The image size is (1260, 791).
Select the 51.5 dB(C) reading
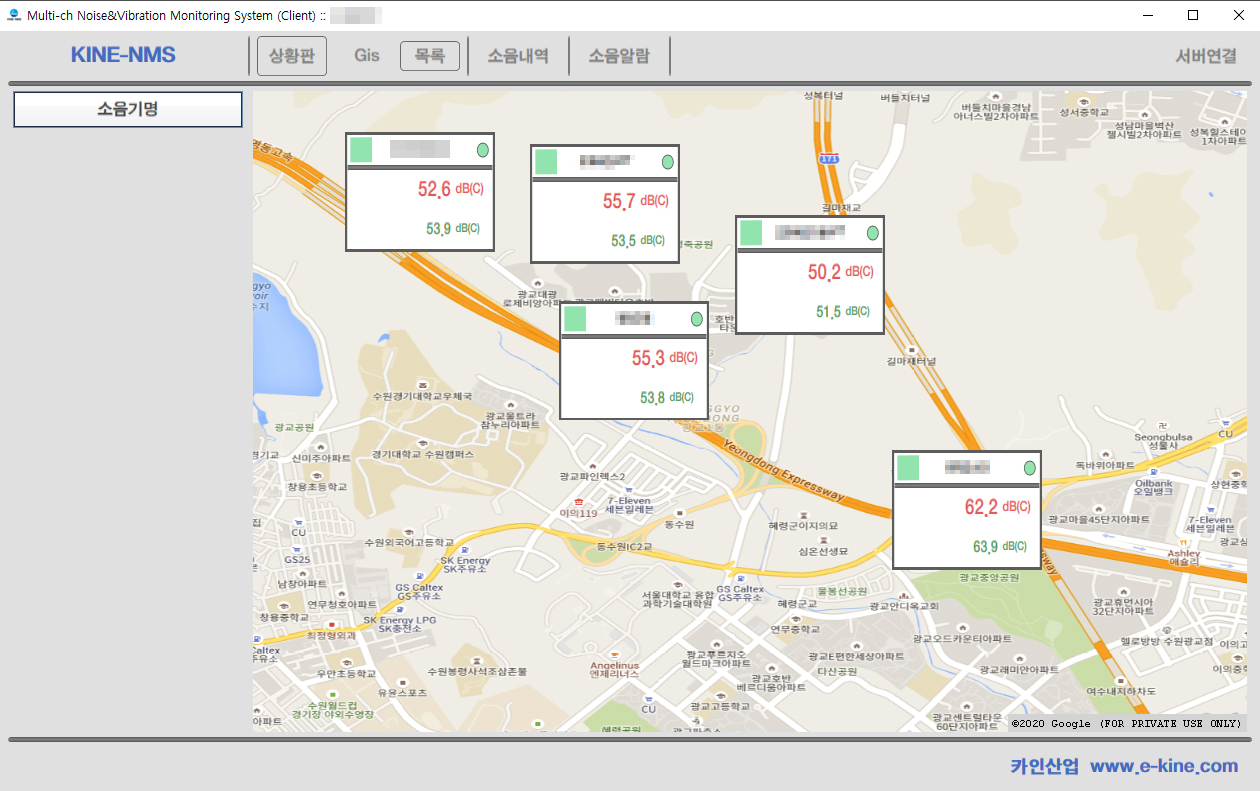tap(843, 312)
